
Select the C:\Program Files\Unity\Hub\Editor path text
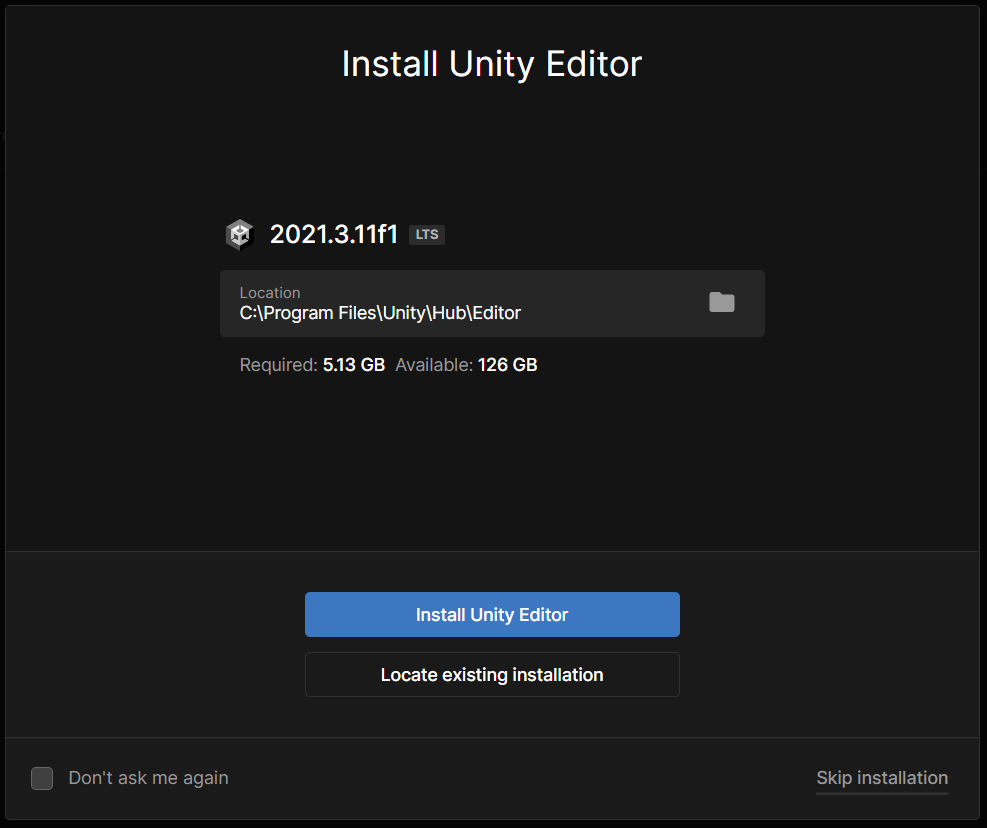point(380,313)
